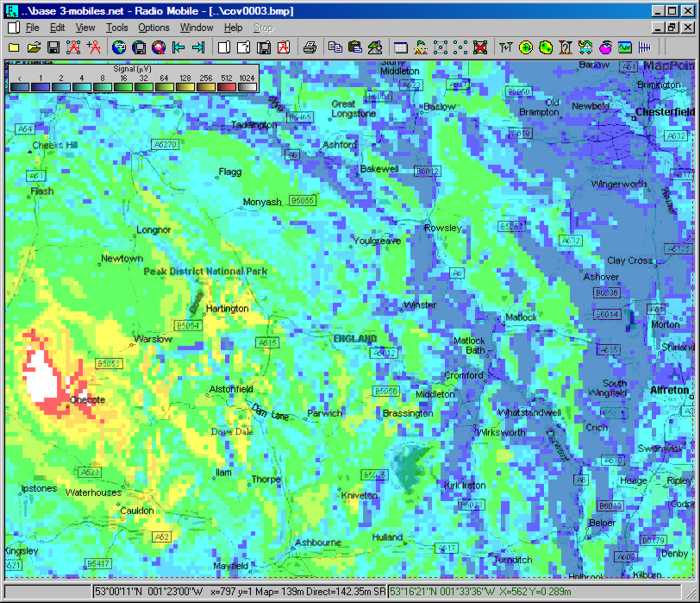
Task: Run single polar coverage yellow circle icon
Action: 525,47
